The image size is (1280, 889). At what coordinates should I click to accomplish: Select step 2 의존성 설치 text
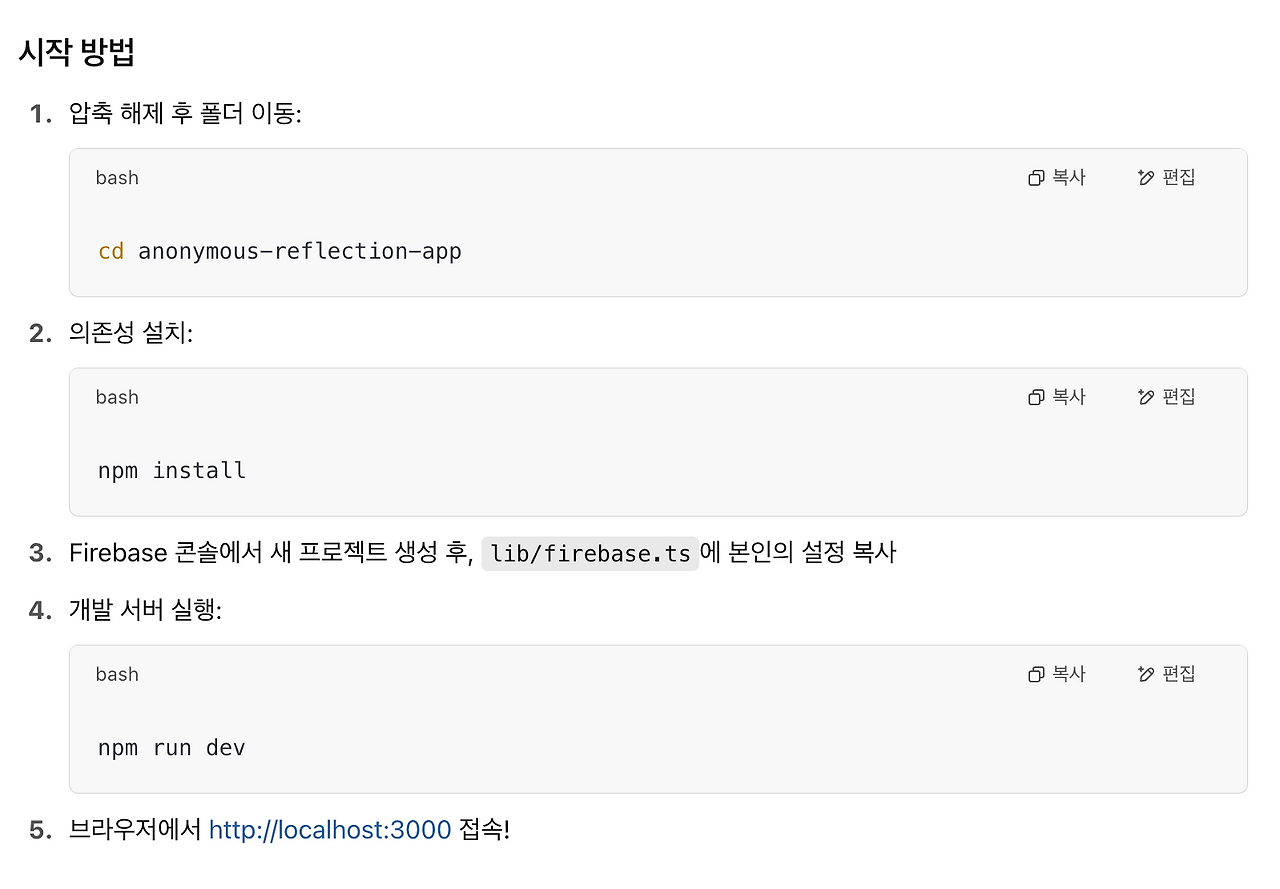130,334
